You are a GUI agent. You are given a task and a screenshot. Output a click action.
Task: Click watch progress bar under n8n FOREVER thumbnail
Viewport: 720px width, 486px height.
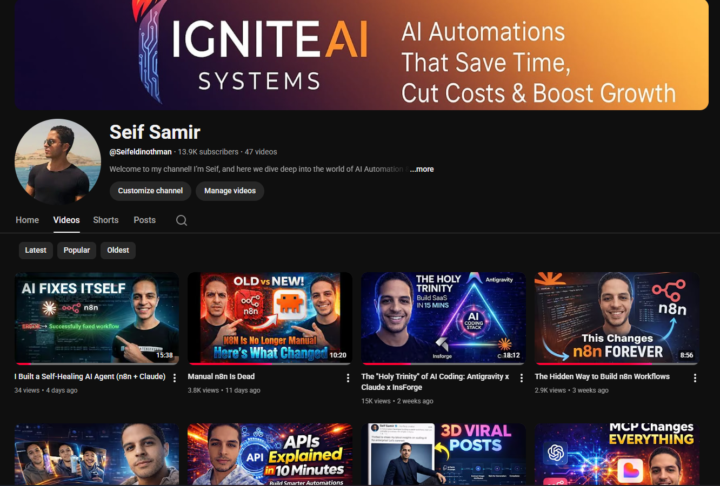click(617, 364)
